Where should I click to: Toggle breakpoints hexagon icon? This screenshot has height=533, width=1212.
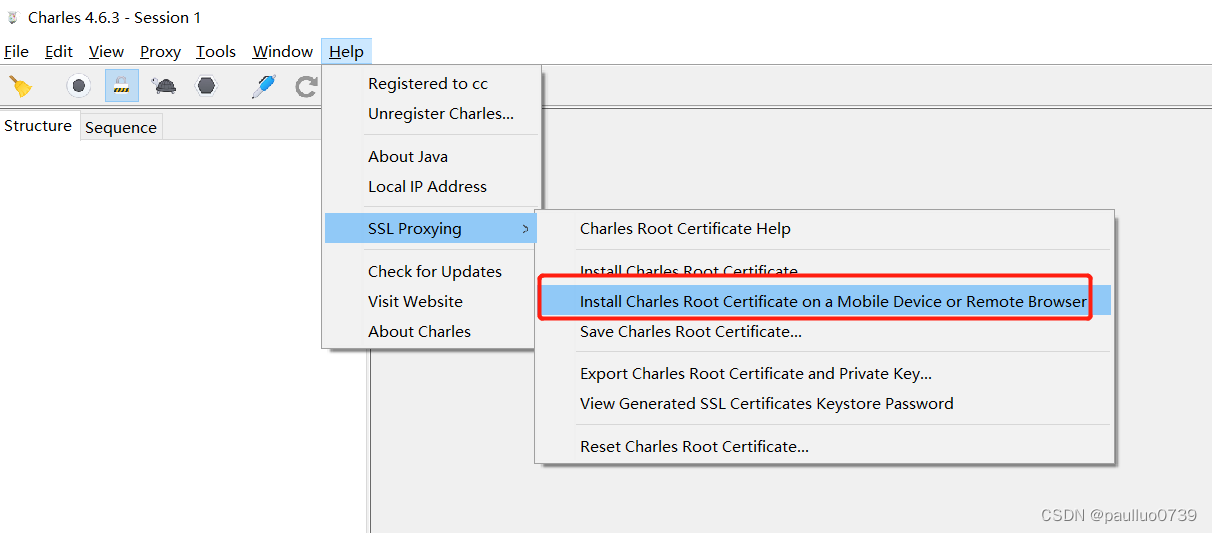tap(206, 86)
